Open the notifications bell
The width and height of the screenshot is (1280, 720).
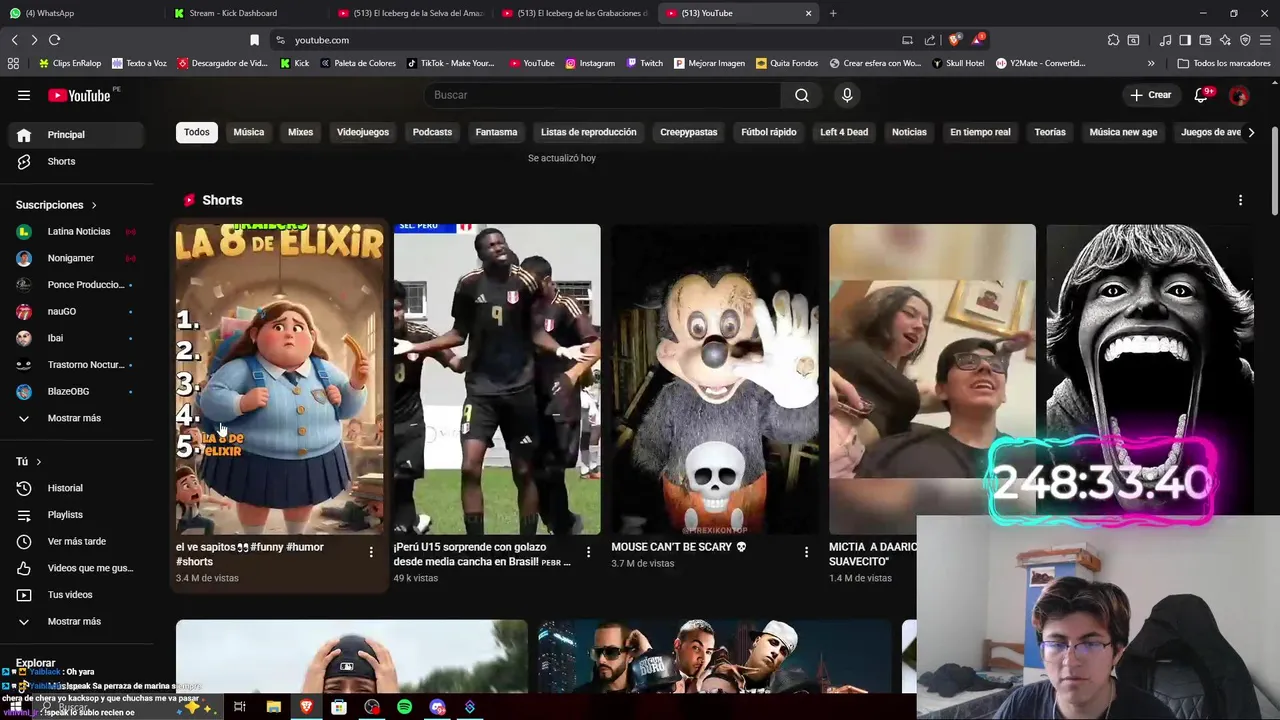[x=1202, y=95]
